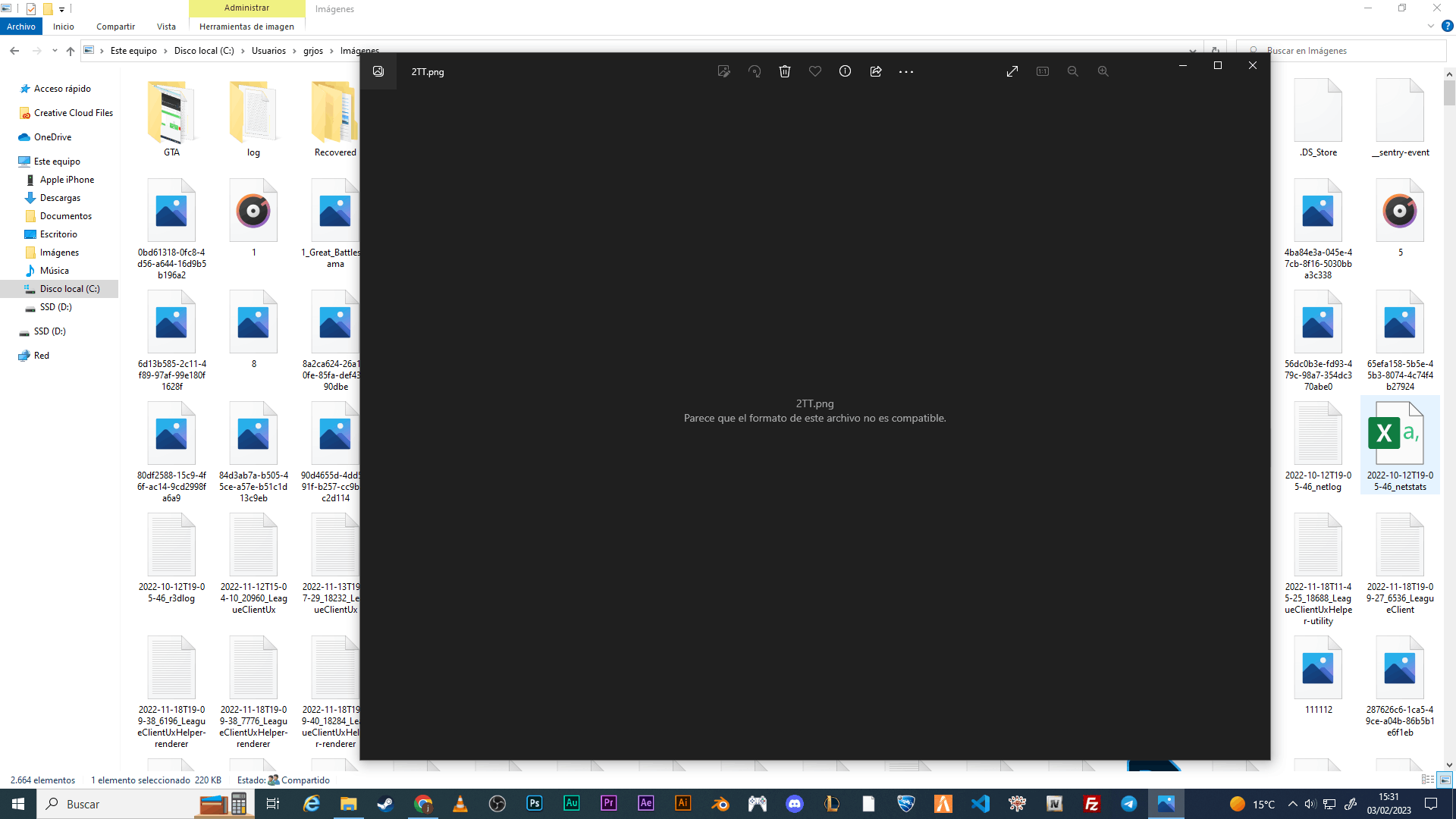This screenshot has height=819, width=1456.
Task: Enter fullscreen with the expand arrows icon
Action: pyautogui.click(x=1012, y=71)
